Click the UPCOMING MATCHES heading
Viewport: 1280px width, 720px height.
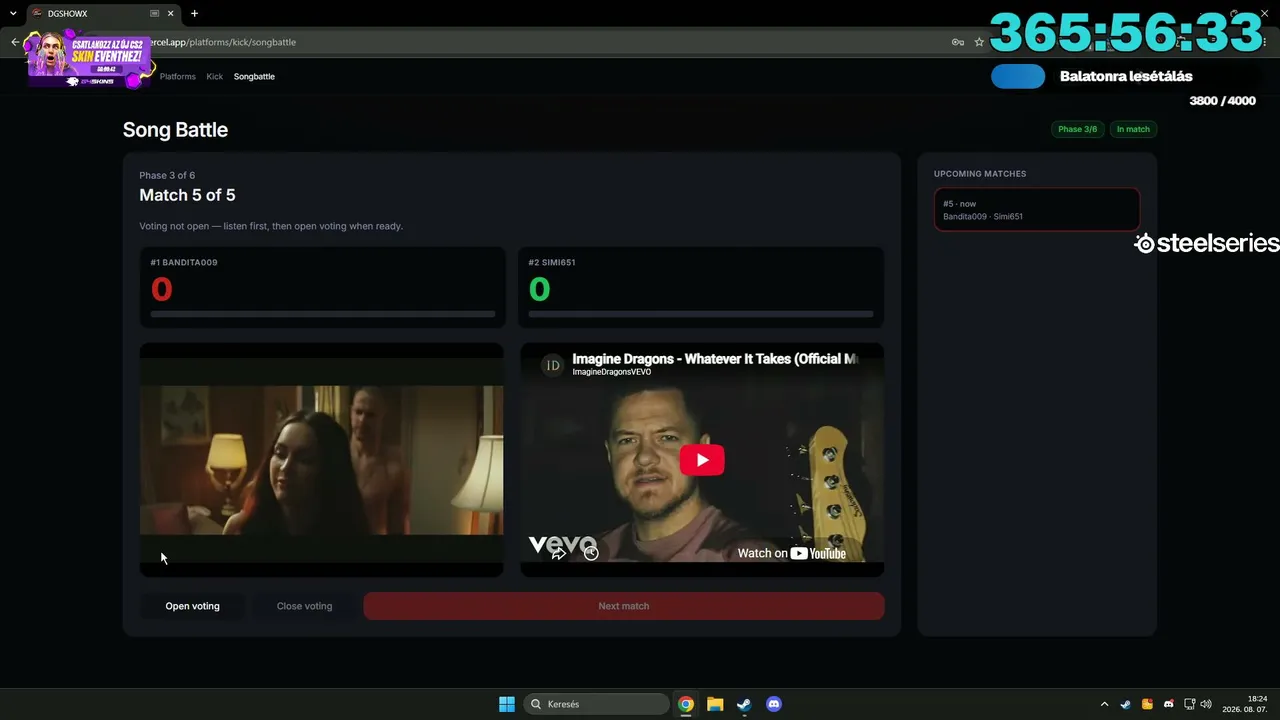(x=980, y=174)
